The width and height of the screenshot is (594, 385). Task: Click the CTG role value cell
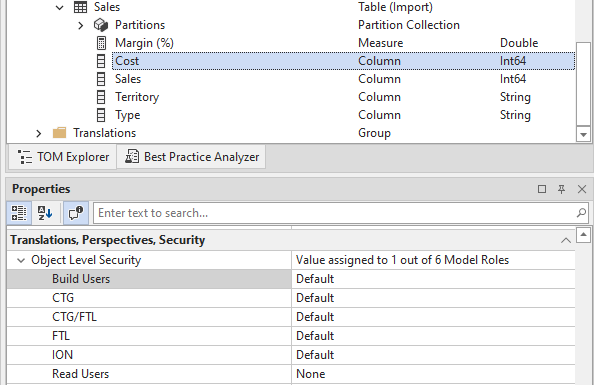[433, 298]
